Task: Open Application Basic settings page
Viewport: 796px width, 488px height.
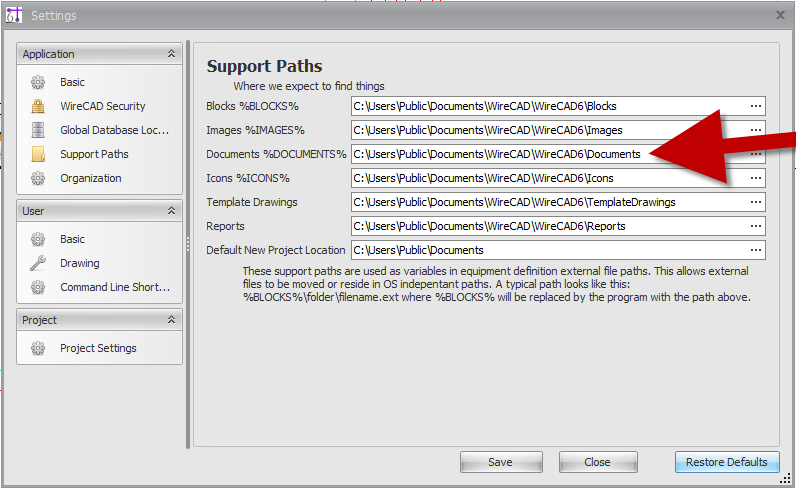Action: click(x=72, y=82)
